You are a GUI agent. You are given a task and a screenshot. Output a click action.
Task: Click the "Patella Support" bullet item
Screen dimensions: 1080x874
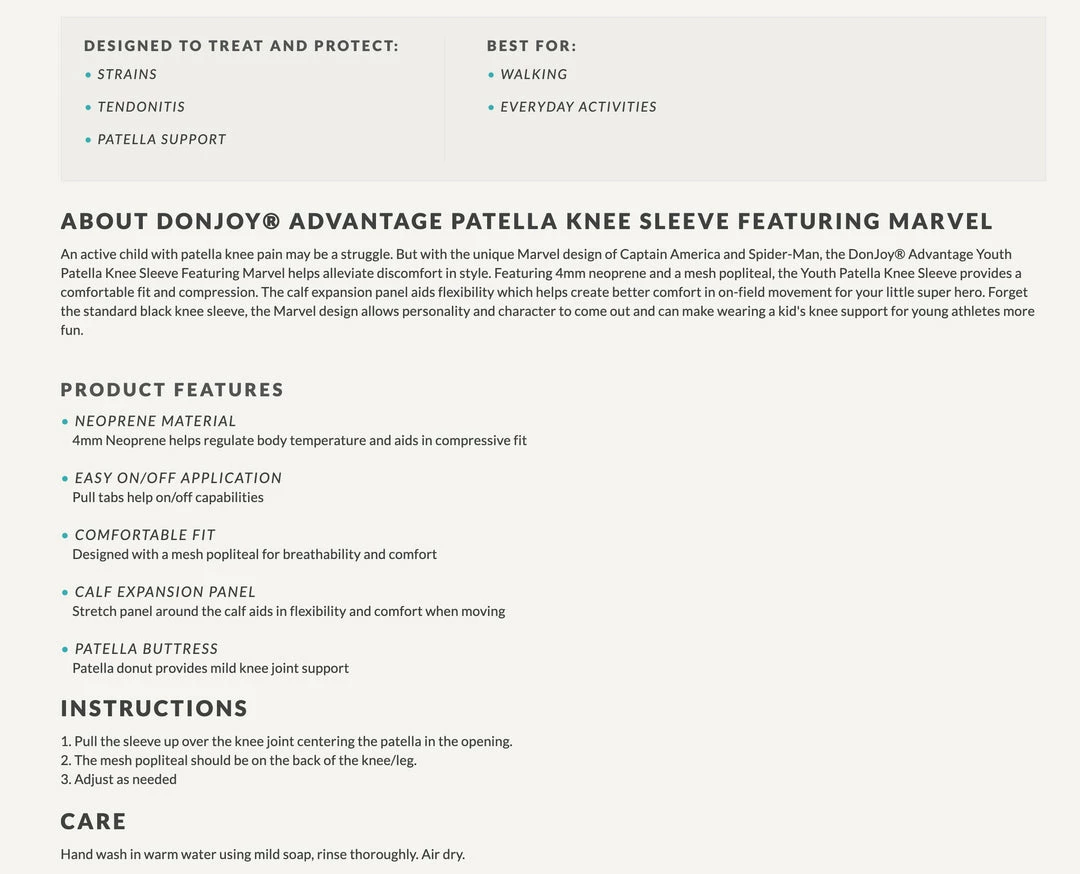[x=162, y=140]
